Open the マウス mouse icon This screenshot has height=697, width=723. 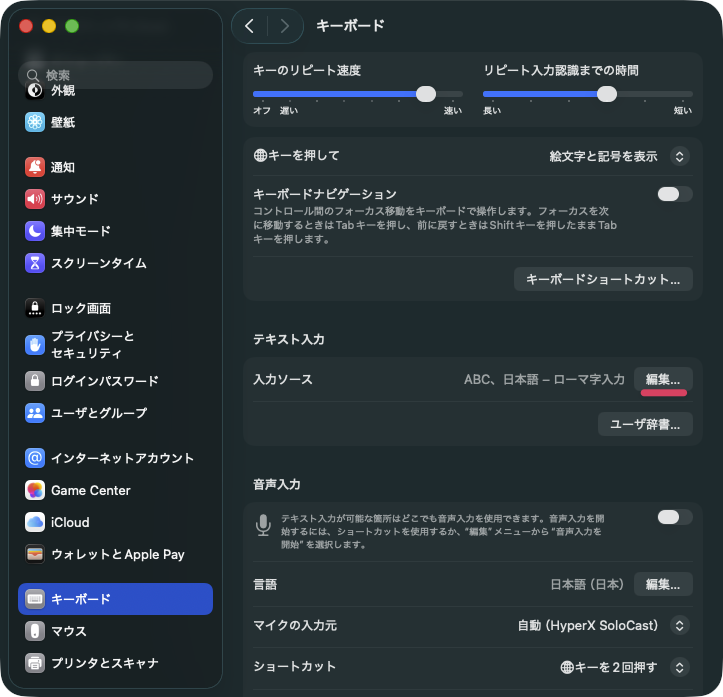35,631
